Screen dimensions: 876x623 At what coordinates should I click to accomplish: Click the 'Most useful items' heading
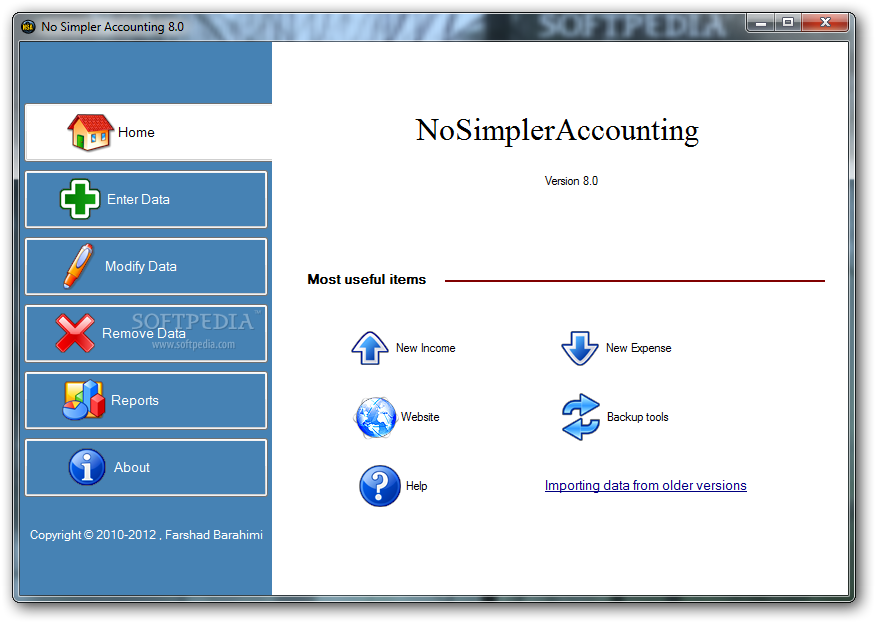(366, 279)
